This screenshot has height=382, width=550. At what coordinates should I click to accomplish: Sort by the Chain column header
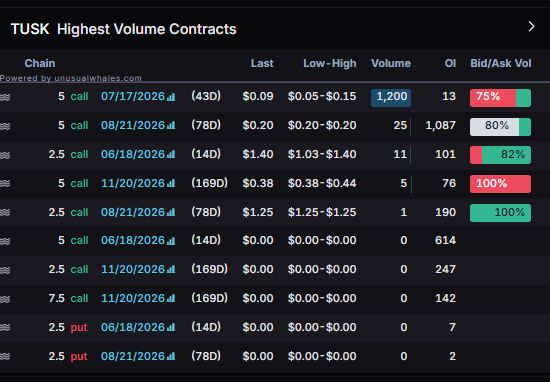[x=40, y=63]
